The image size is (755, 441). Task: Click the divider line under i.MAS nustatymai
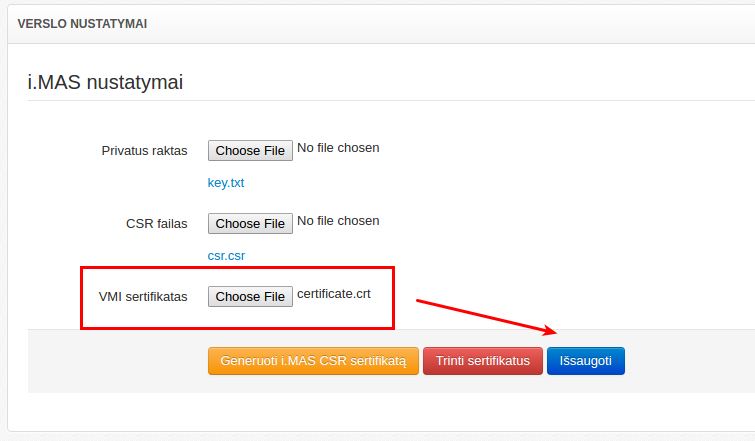click(390, 101)
